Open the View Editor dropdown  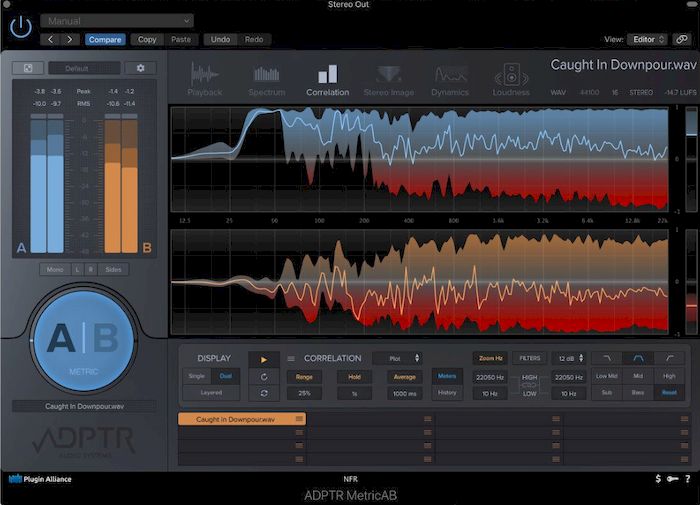[x=647, y=39]
